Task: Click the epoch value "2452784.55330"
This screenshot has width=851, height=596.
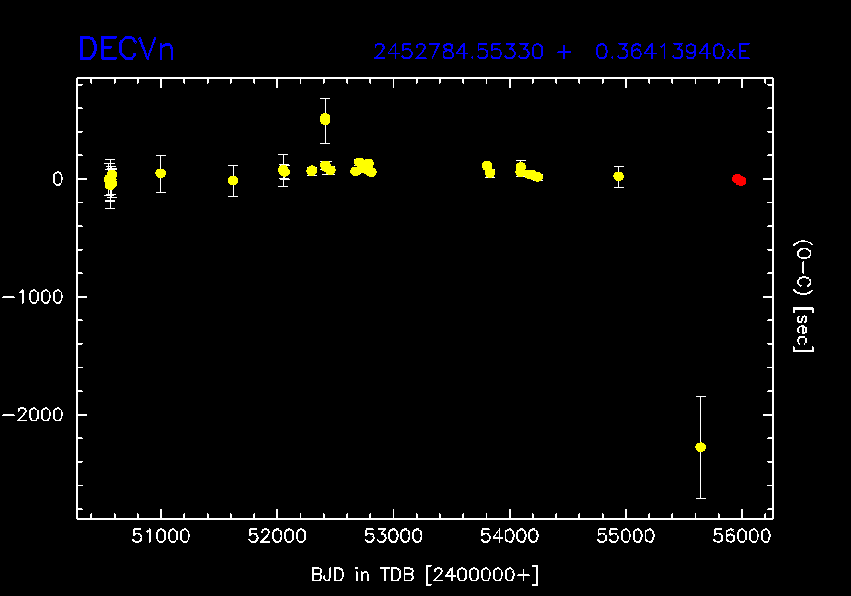Action: [x=461, y=51]
